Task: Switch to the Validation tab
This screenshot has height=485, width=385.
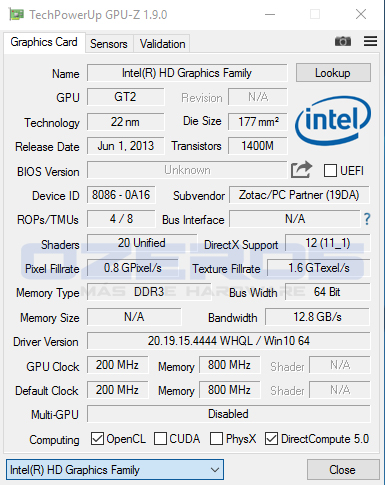Action: pos(162,44)
